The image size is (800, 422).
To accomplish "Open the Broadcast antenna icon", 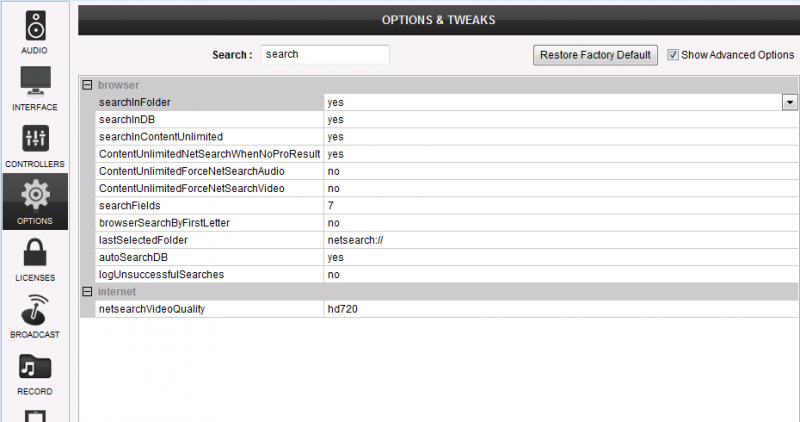I will (35, 310).
